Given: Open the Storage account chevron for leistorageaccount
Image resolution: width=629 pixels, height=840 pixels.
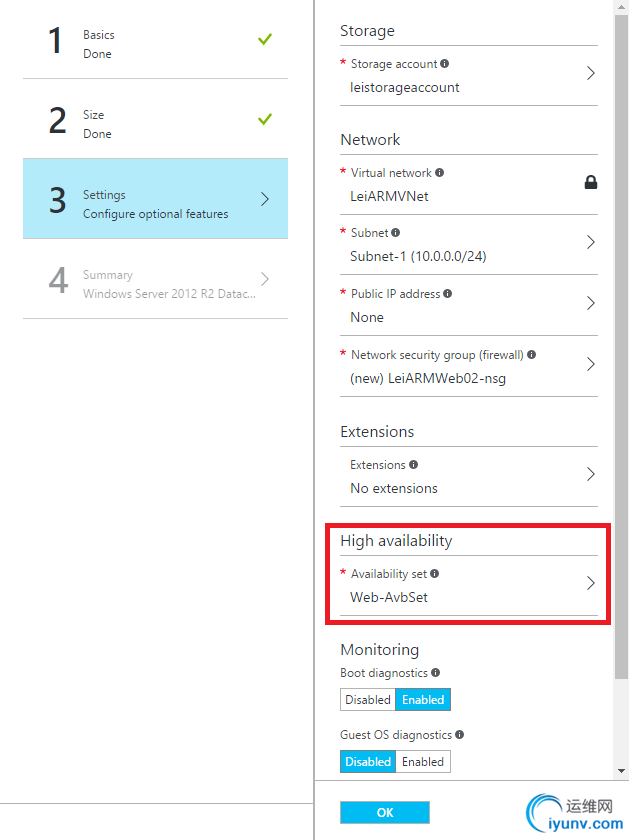Looking at the screenshot, I should pyautogui.click(x=590, y=73).
